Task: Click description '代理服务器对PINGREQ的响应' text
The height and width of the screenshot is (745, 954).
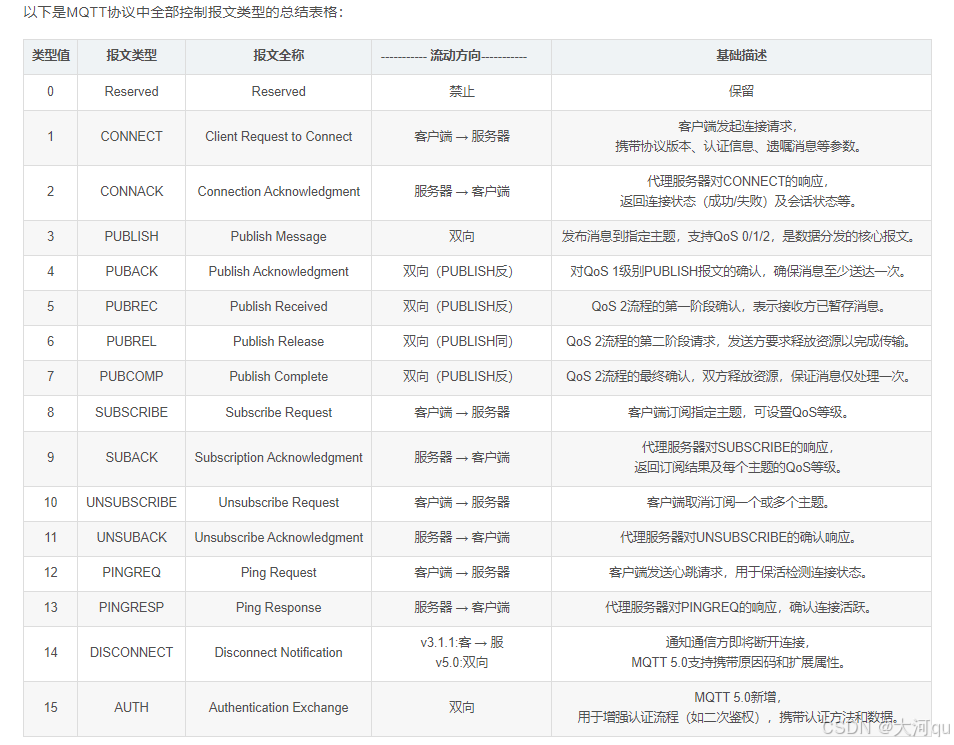Action: [691, 607]
